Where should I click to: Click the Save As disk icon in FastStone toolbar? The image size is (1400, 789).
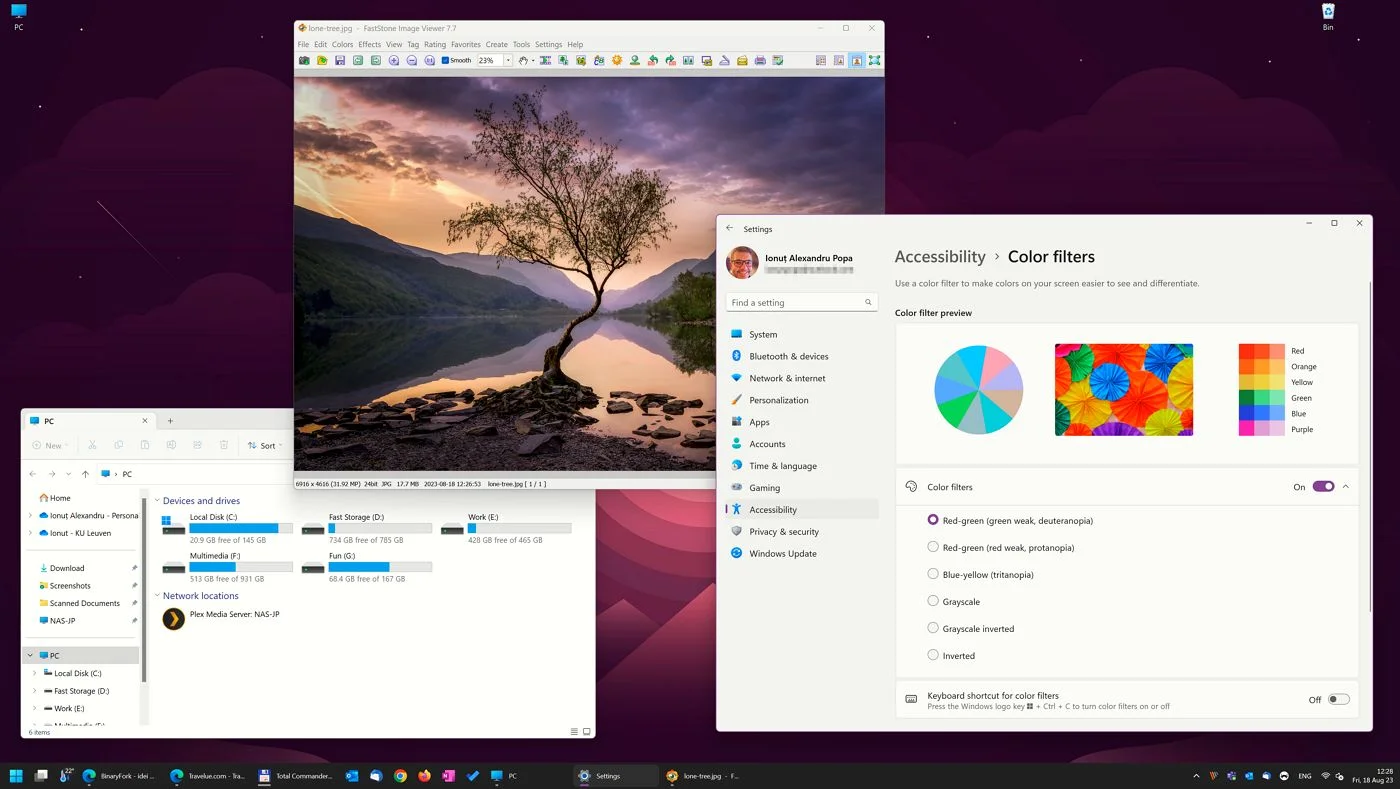coord(340,60)
